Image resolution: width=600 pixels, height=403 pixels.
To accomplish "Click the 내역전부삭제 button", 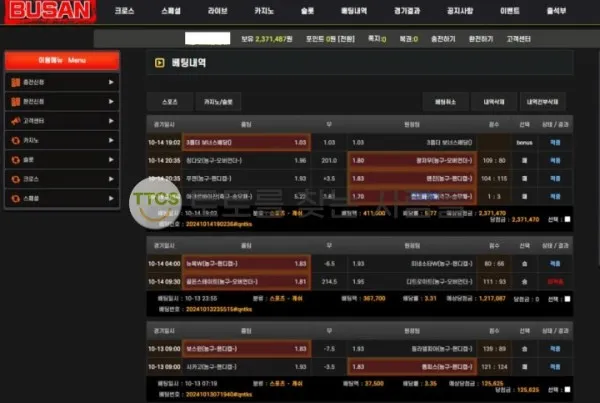I will [542, 102].
